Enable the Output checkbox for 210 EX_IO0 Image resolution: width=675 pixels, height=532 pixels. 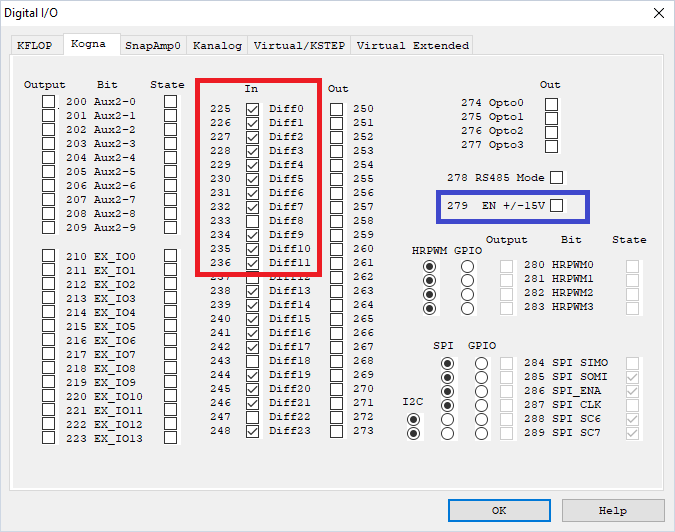point(49,257)
